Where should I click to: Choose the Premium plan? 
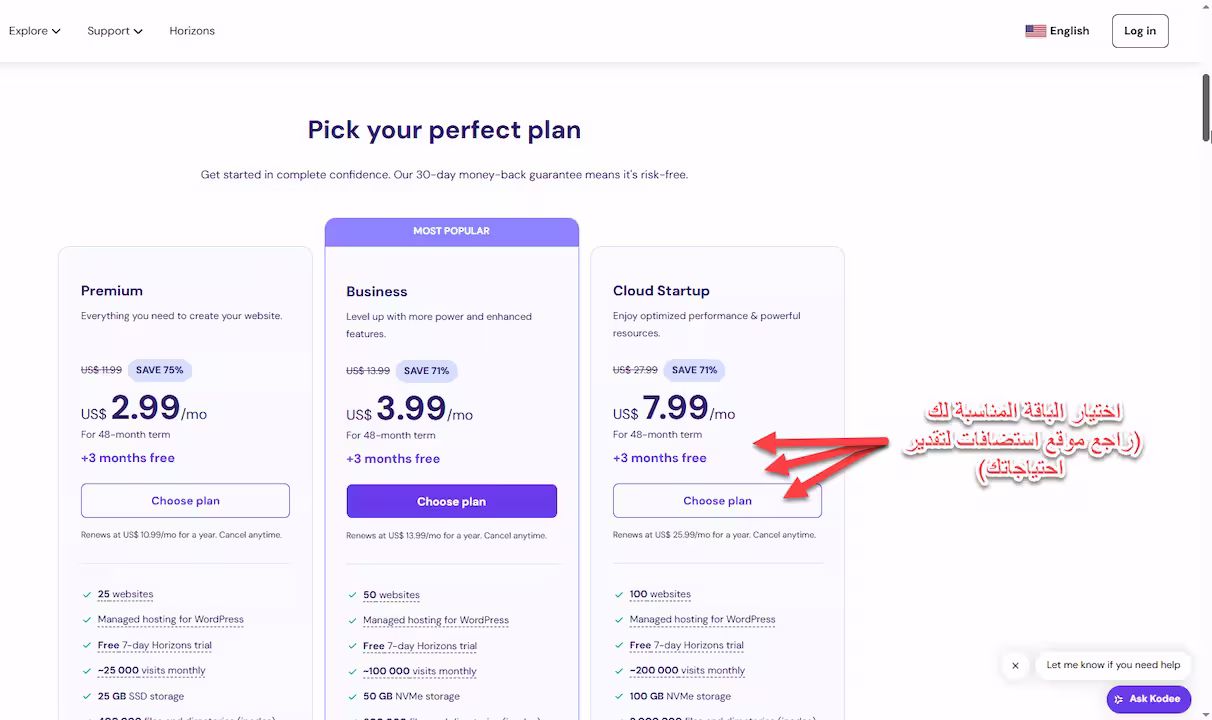pos(185,501)
